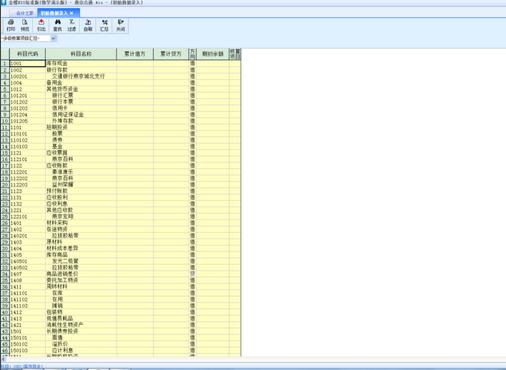Image resolution: width=506 pixels, height=370 pixels.
Task: Click the 银行存款 row name
Action: tap(81, 70)
